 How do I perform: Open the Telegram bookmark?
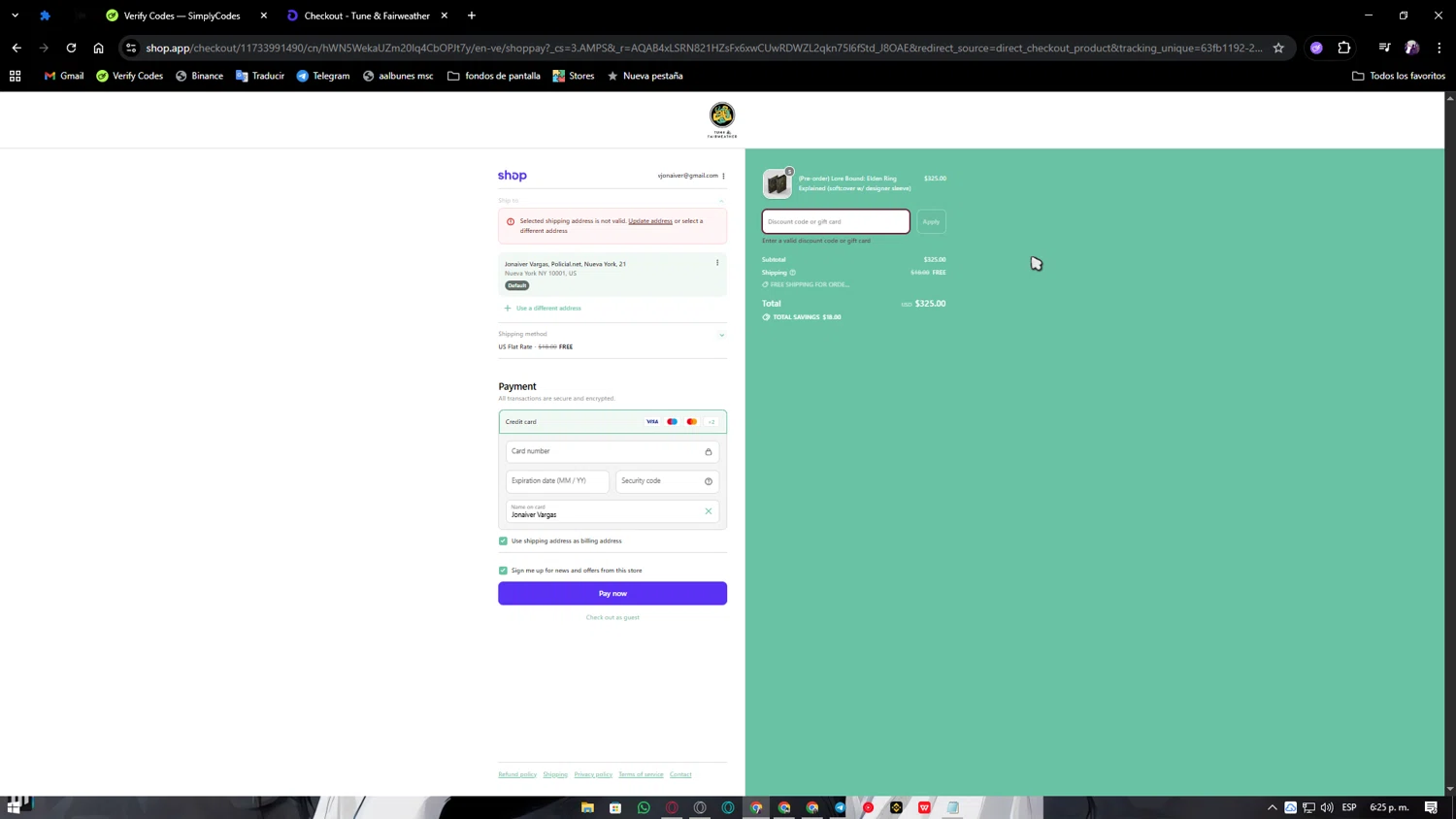(x=323, y=76)
